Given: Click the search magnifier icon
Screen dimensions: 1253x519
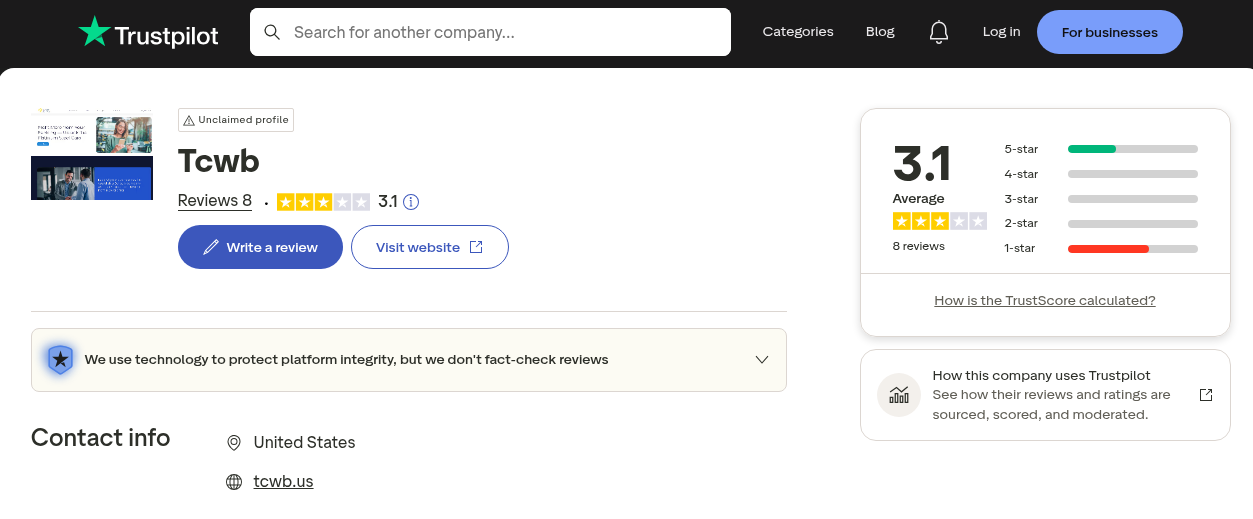Looking at the screenshot, I should pyautogui.click(x=272, y=32).
